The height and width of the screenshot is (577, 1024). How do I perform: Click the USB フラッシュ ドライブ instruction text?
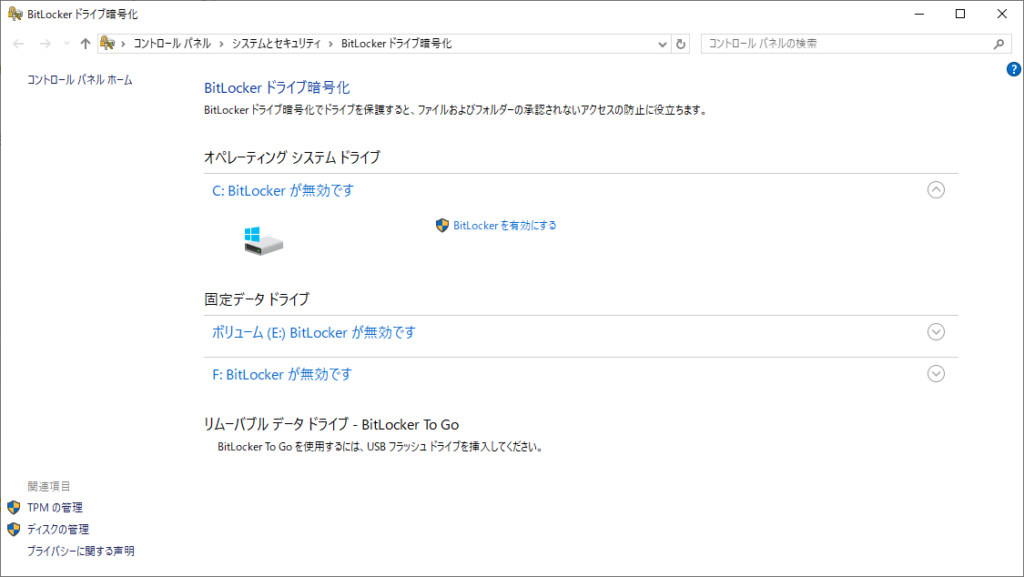[x=380, y=447]
